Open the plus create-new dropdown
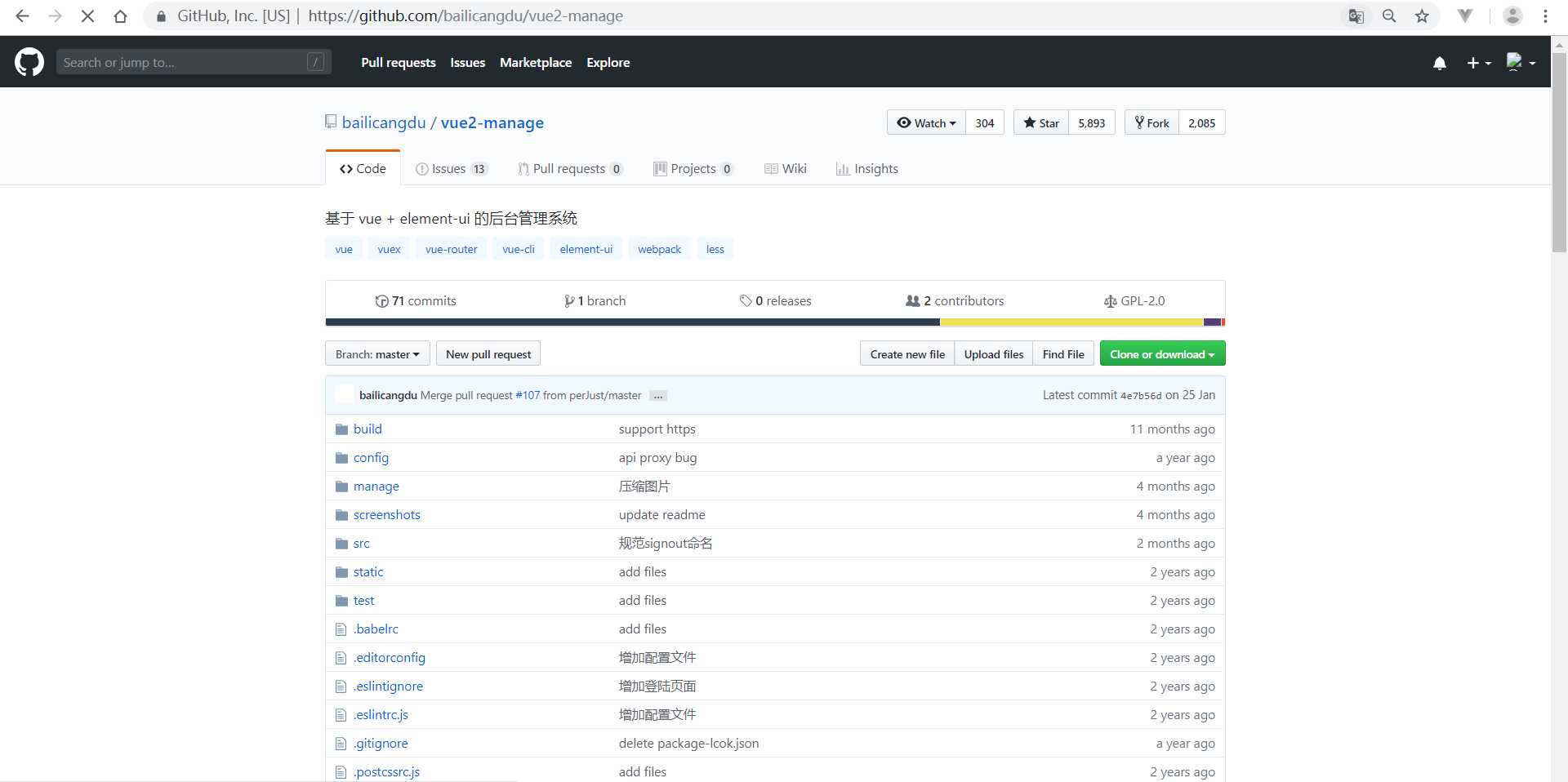The width and height of the screenshot is (1568, 782). (x=1479, y=63)
